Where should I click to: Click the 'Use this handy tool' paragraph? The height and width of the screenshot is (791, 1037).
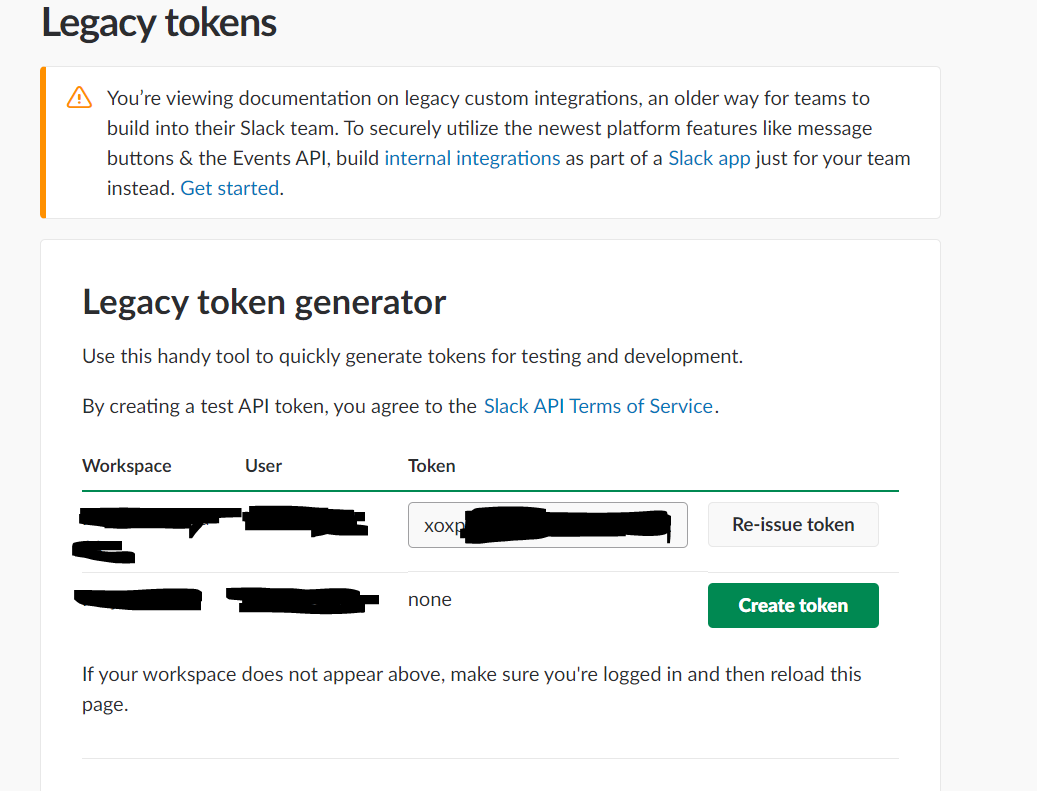click(x=412, y=356)
